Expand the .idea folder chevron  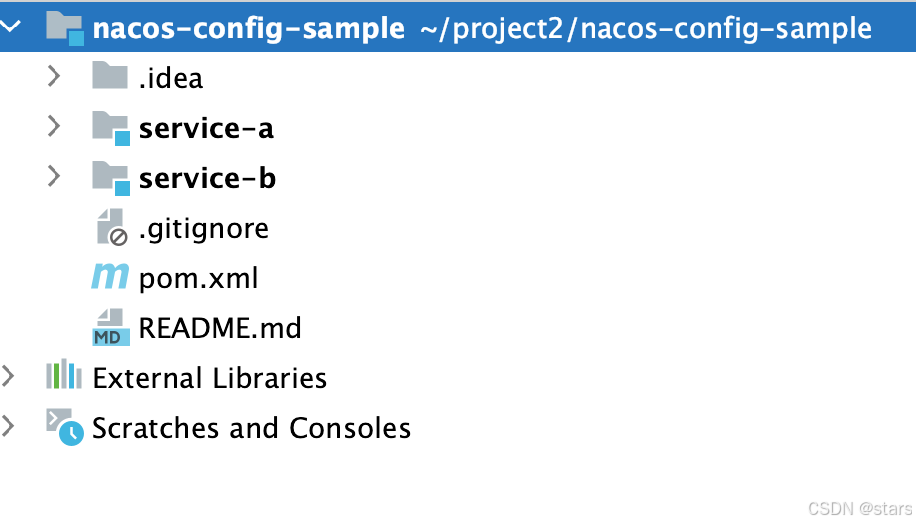coord(54,76)
